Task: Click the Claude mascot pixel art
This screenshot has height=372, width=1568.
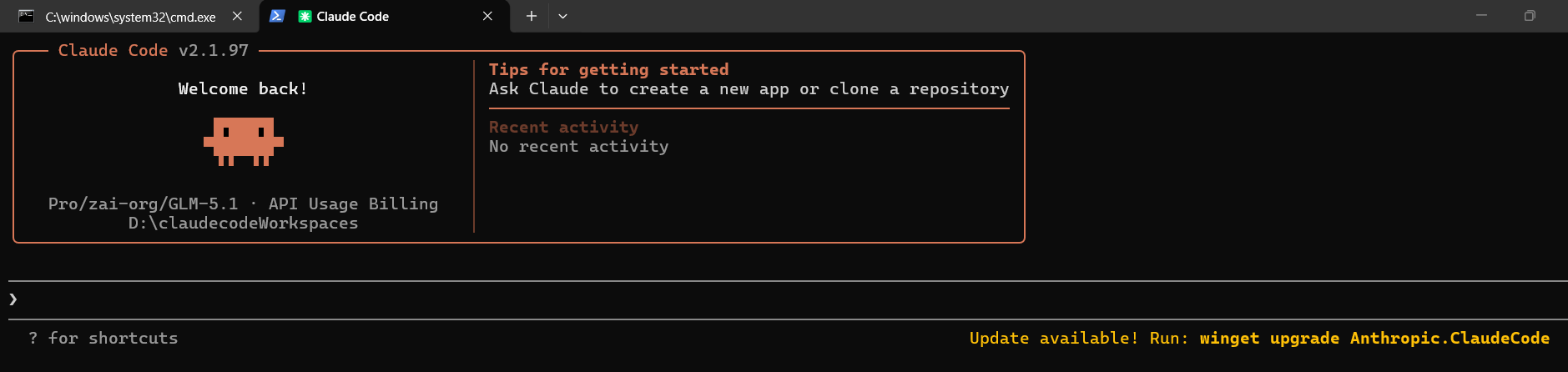Action: (244, 142)
